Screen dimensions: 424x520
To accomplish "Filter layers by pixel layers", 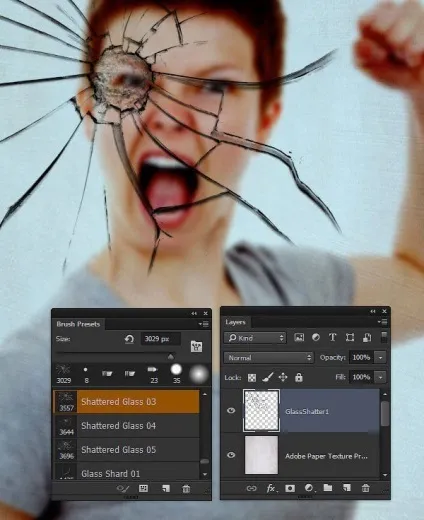I will tap(299, 337).
